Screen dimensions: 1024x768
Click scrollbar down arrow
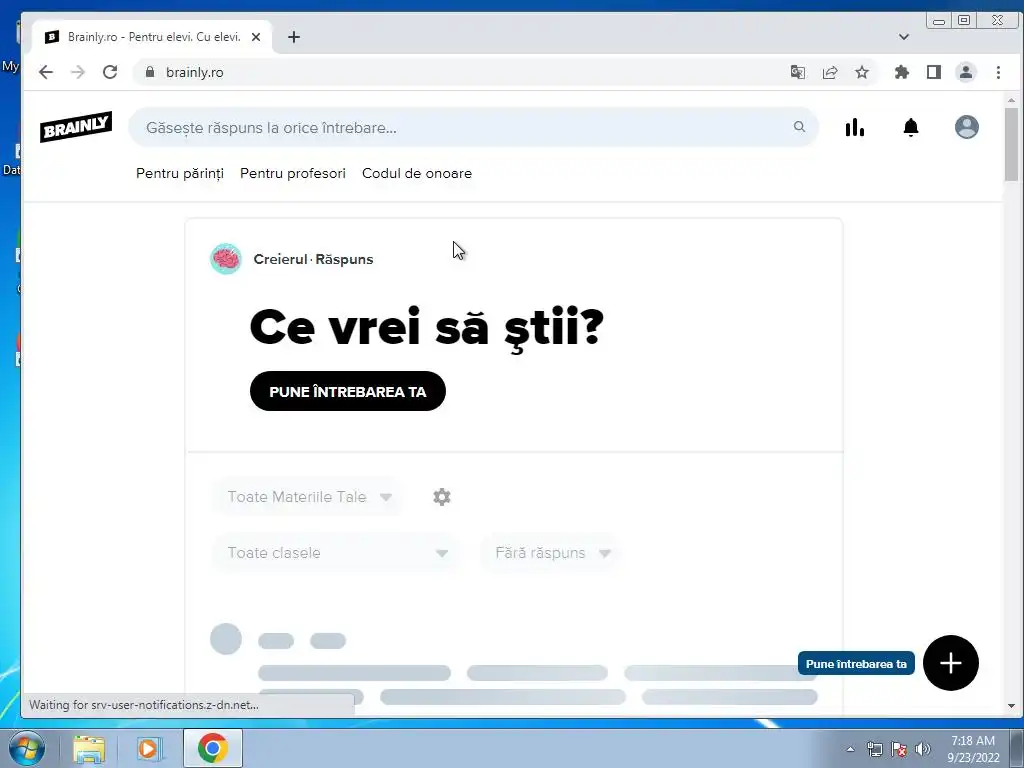click(1011, 706)
